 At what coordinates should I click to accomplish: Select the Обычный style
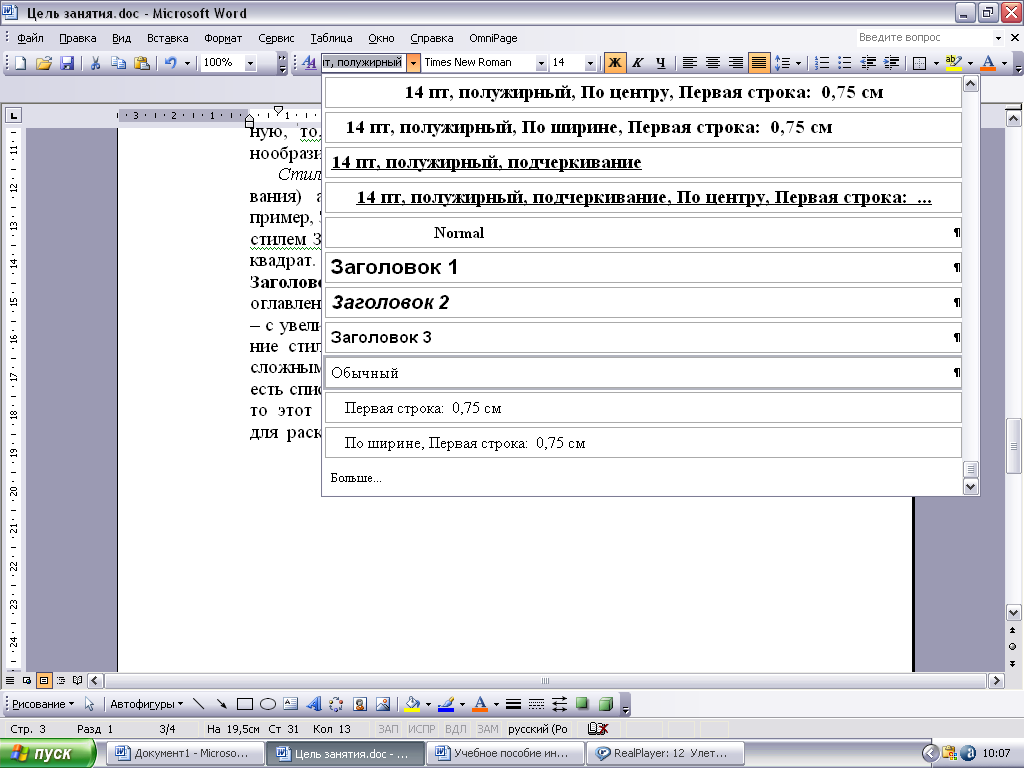pos(643,373)
